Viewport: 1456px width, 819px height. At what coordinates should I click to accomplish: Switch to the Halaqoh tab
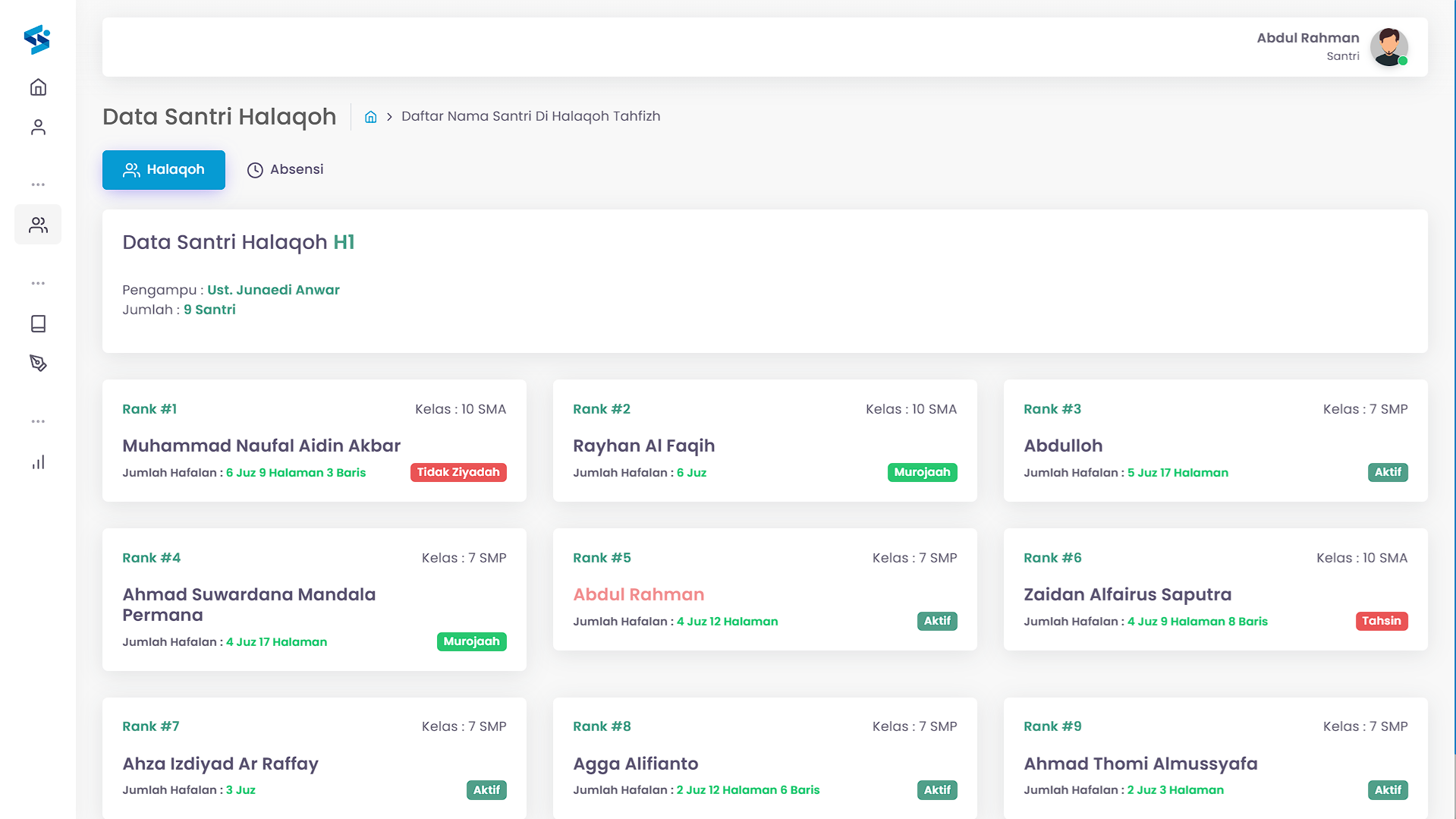pos(163,169)
